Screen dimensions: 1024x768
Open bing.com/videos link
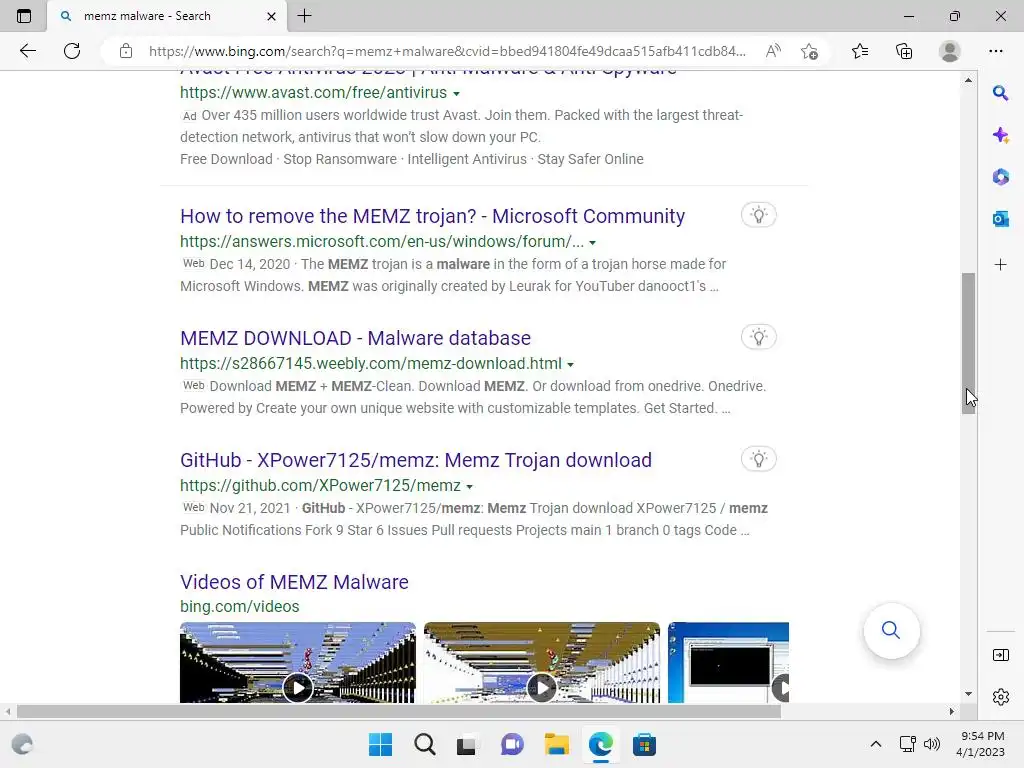click(x=240, y=607)
